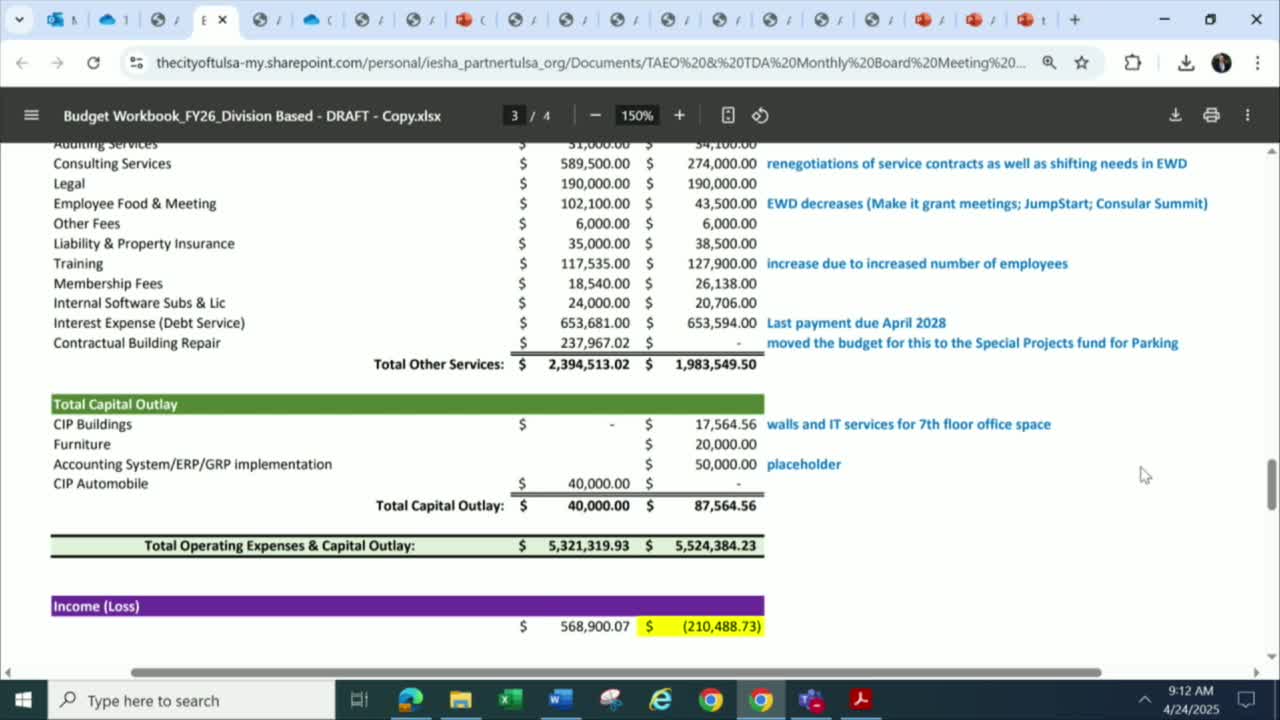
Task: Print the budget workbook document
Action: point(1211,115)
